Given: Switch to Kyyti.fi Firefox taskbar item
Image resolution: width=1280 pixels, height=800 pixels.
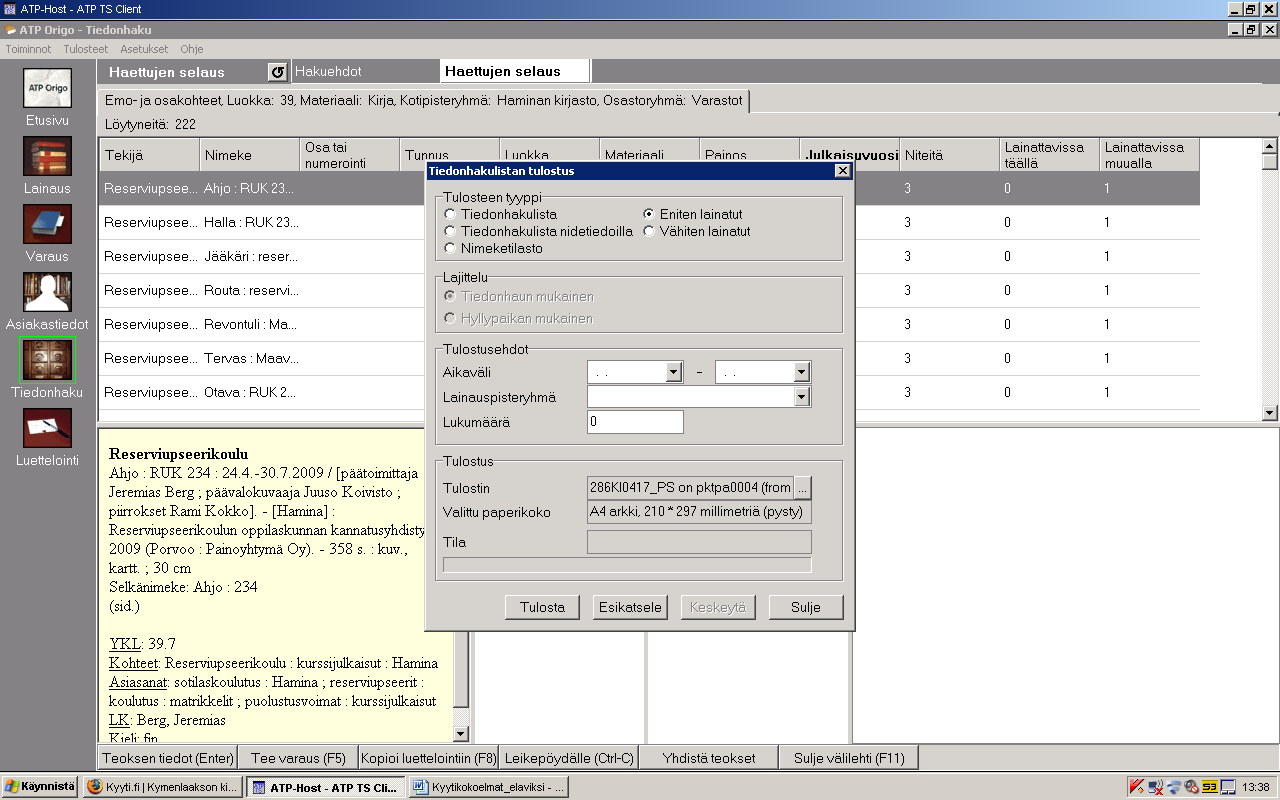Looking at the screenshot, I should 162,787.
